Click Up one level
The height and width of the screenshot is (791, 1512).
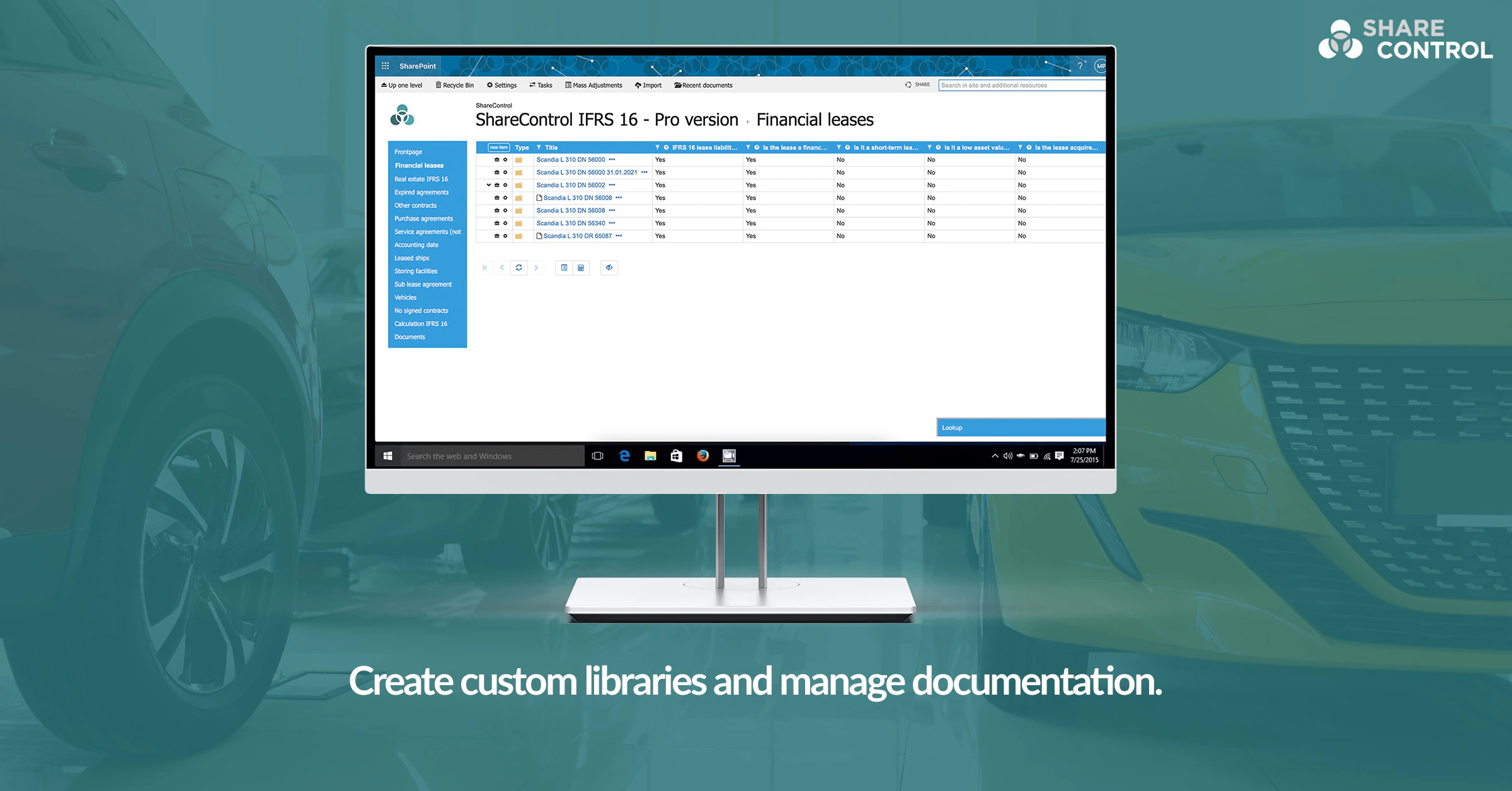coord(401,85)
